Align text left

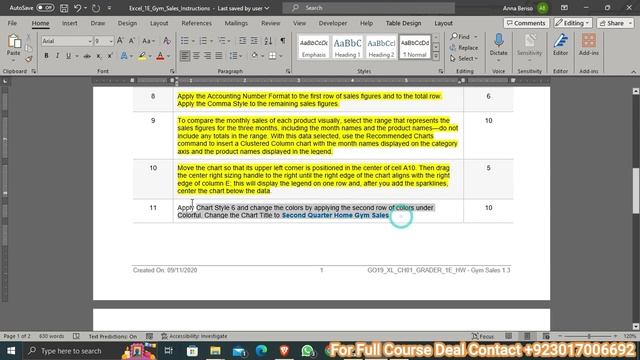pos(185,56)
